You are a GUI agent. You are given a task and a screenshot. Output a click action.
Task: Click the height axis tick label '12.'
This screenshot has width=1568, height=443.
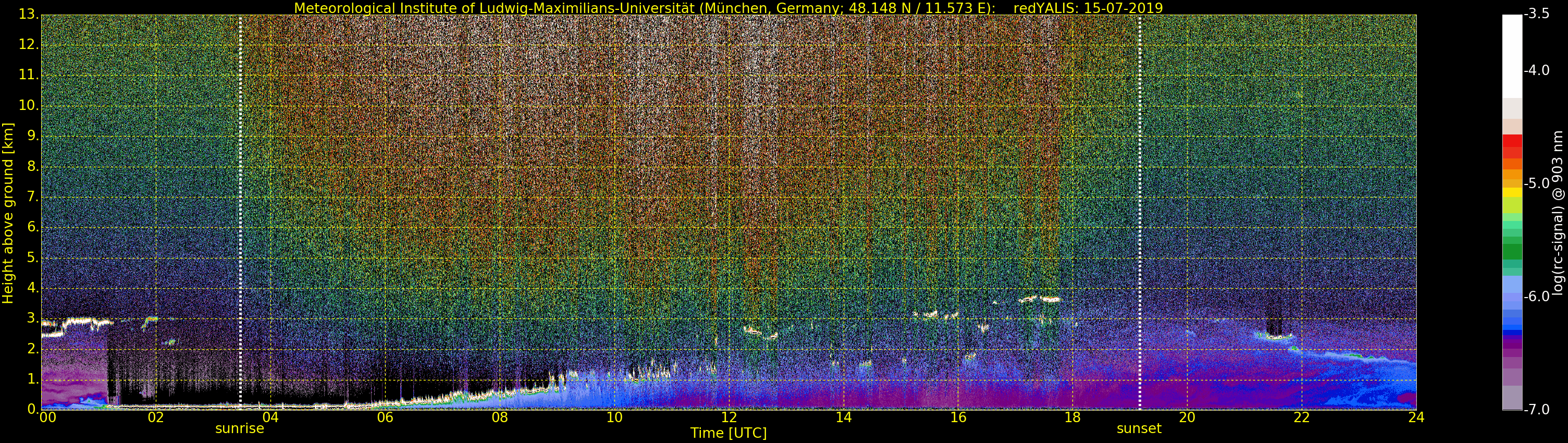29,44
